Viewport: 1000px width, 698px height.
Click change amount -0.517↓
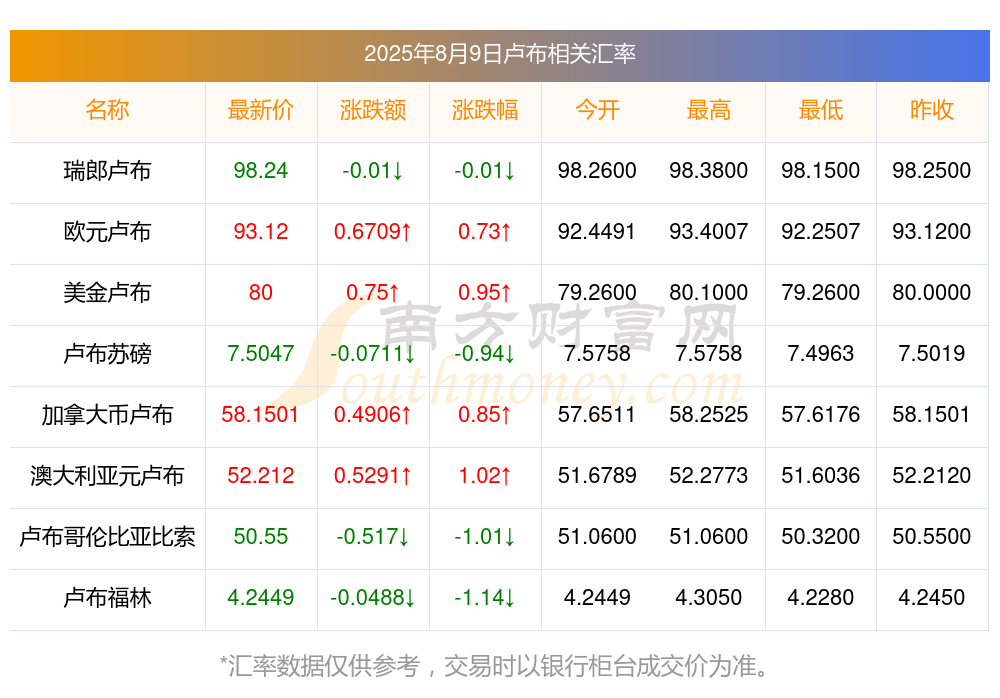point(372,536)
